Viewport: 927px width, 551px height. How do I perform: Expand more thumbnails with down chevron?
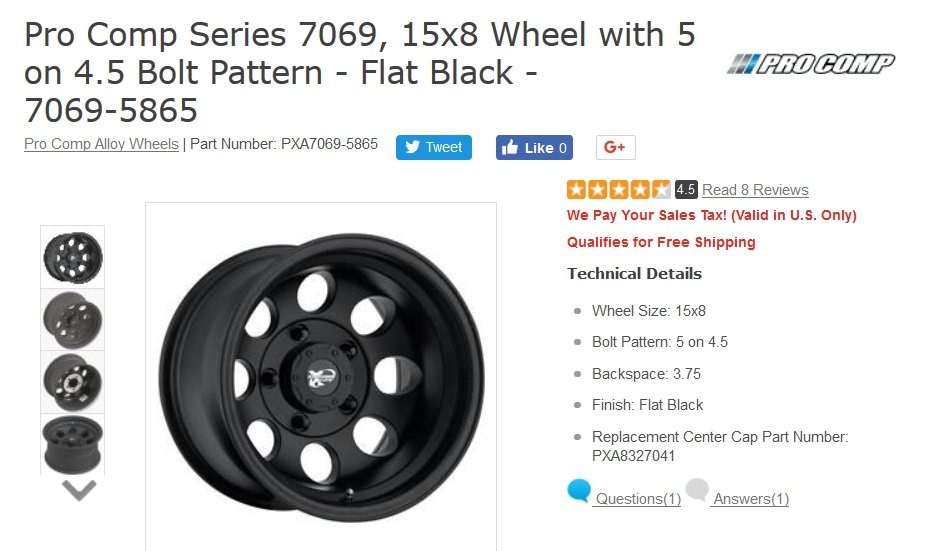pyautogui.click(x=79, y=490)
